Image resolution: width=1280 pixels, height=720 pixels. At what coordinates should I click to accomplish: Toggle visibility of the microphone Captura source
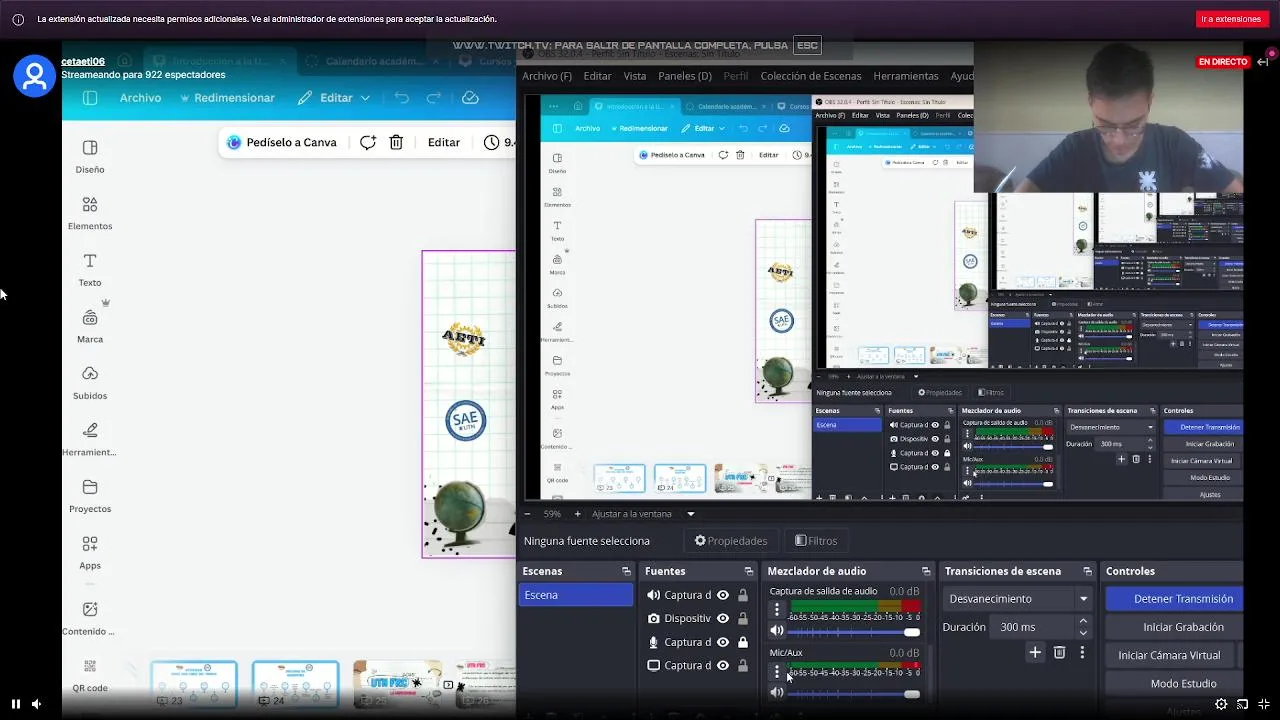pos(723,642)
